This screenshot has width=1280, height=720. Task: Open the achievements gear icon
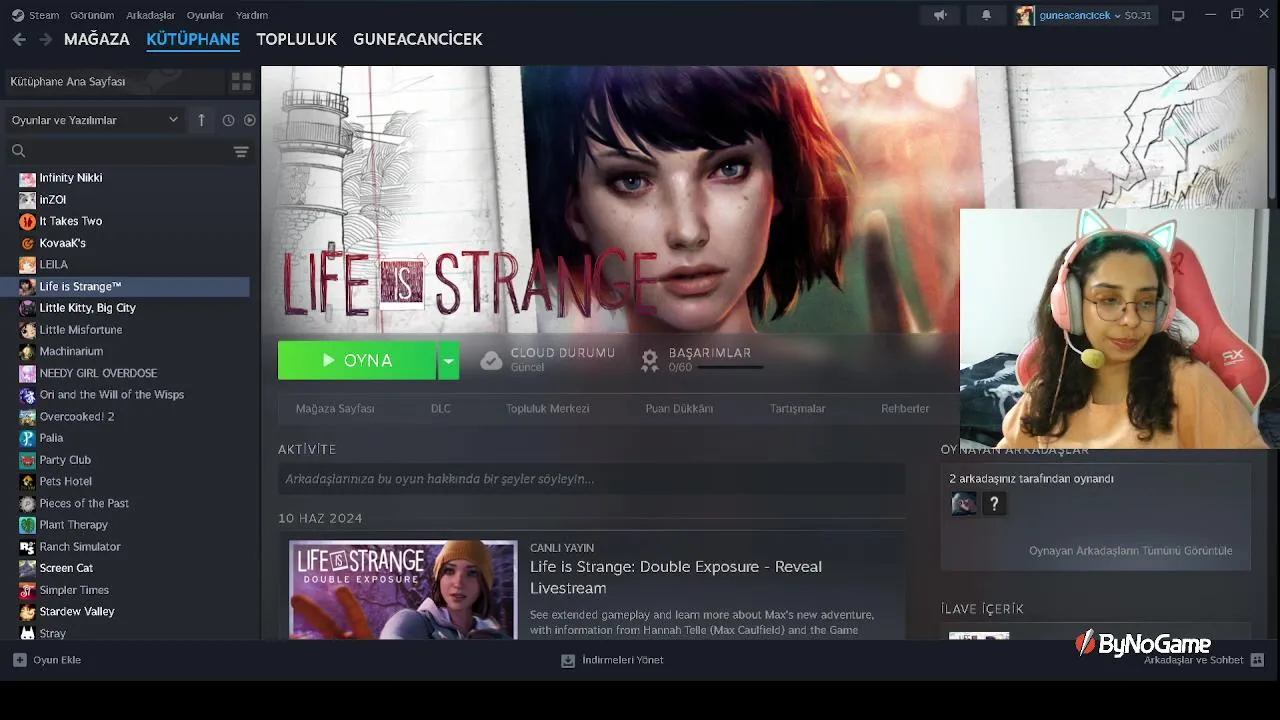click(x=650, y=360)
